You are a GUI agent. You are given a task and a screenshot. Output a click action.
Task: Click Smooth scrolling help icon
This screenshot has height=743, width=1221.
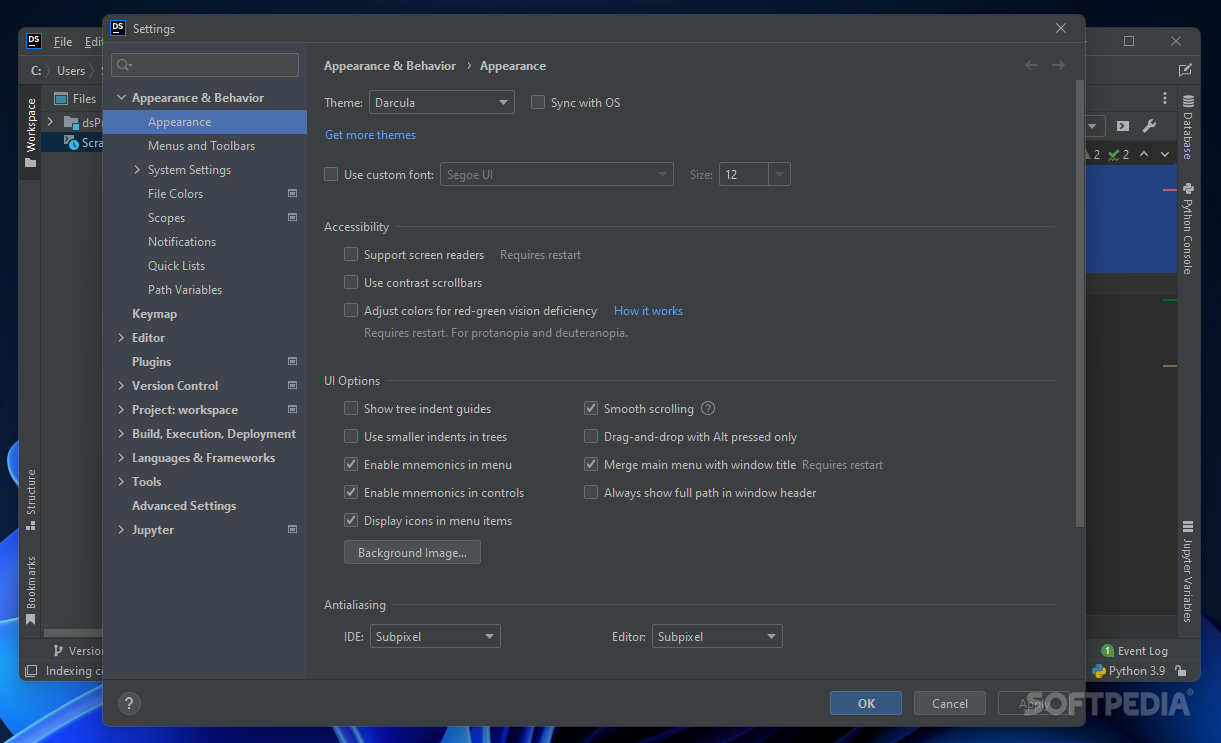[x=708, y=408]
